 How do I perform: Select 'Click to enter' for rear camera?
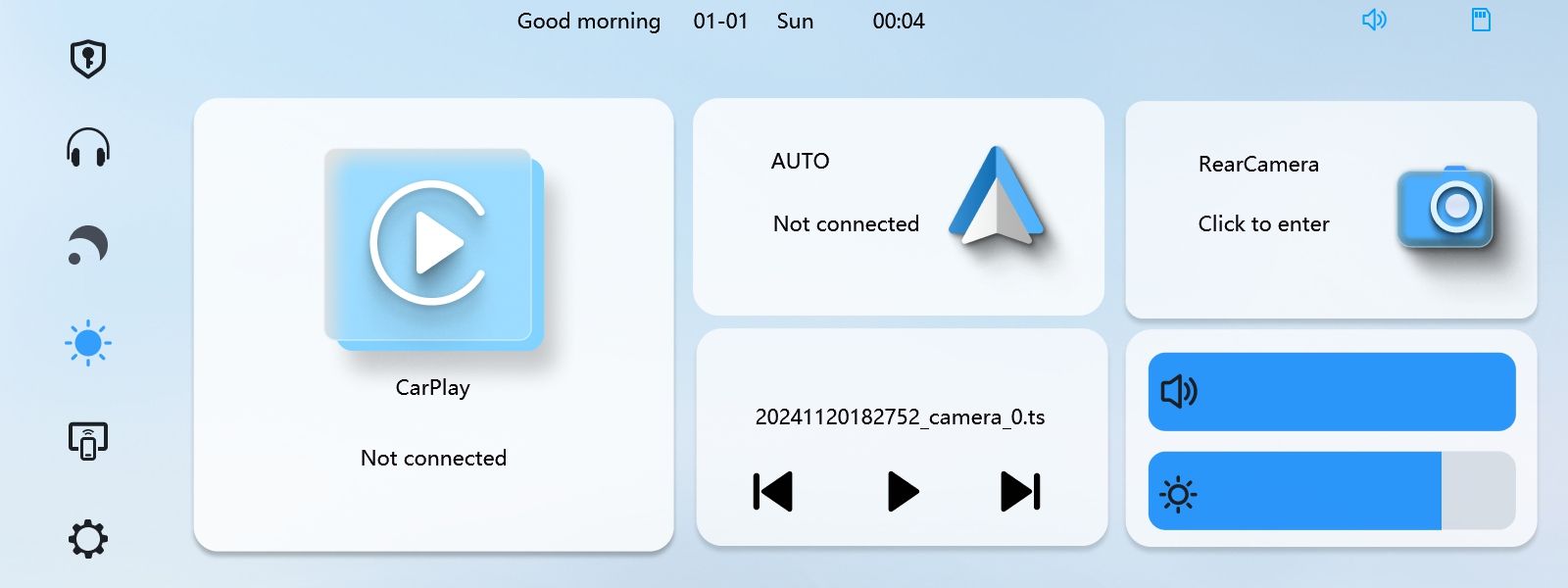point(1263,223)
